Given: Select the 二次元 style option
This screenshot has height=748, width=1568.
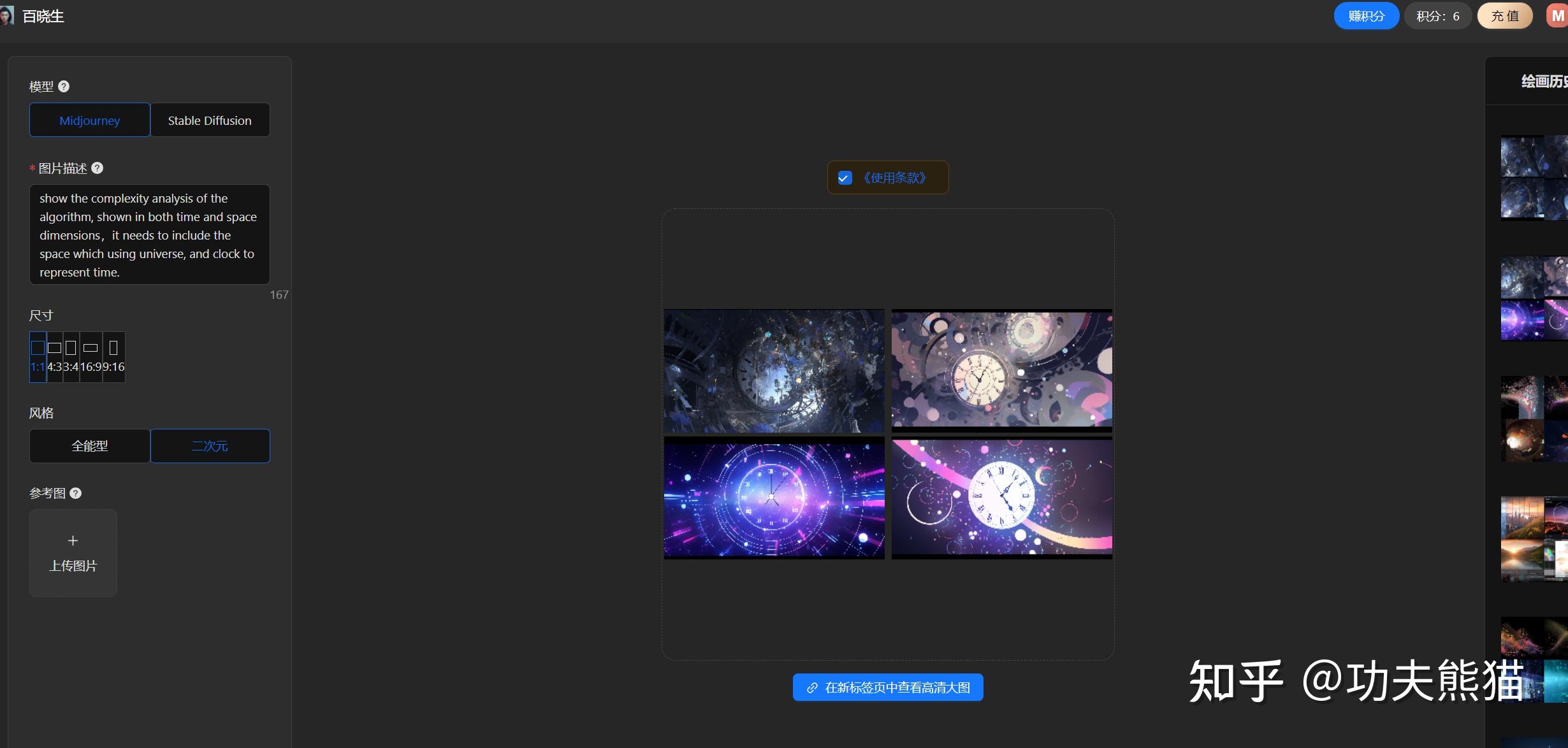Looking at the screenshot, I should tap(210, 446).
